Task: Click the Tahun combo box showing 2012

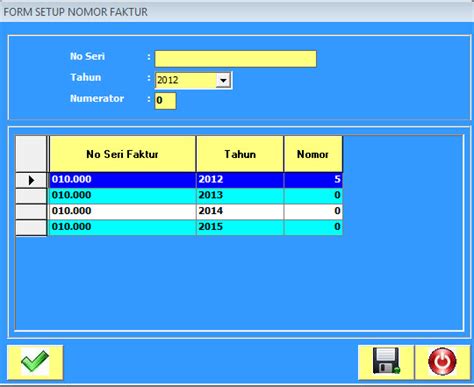Action: pyautogui.click(x=193, y=80)
